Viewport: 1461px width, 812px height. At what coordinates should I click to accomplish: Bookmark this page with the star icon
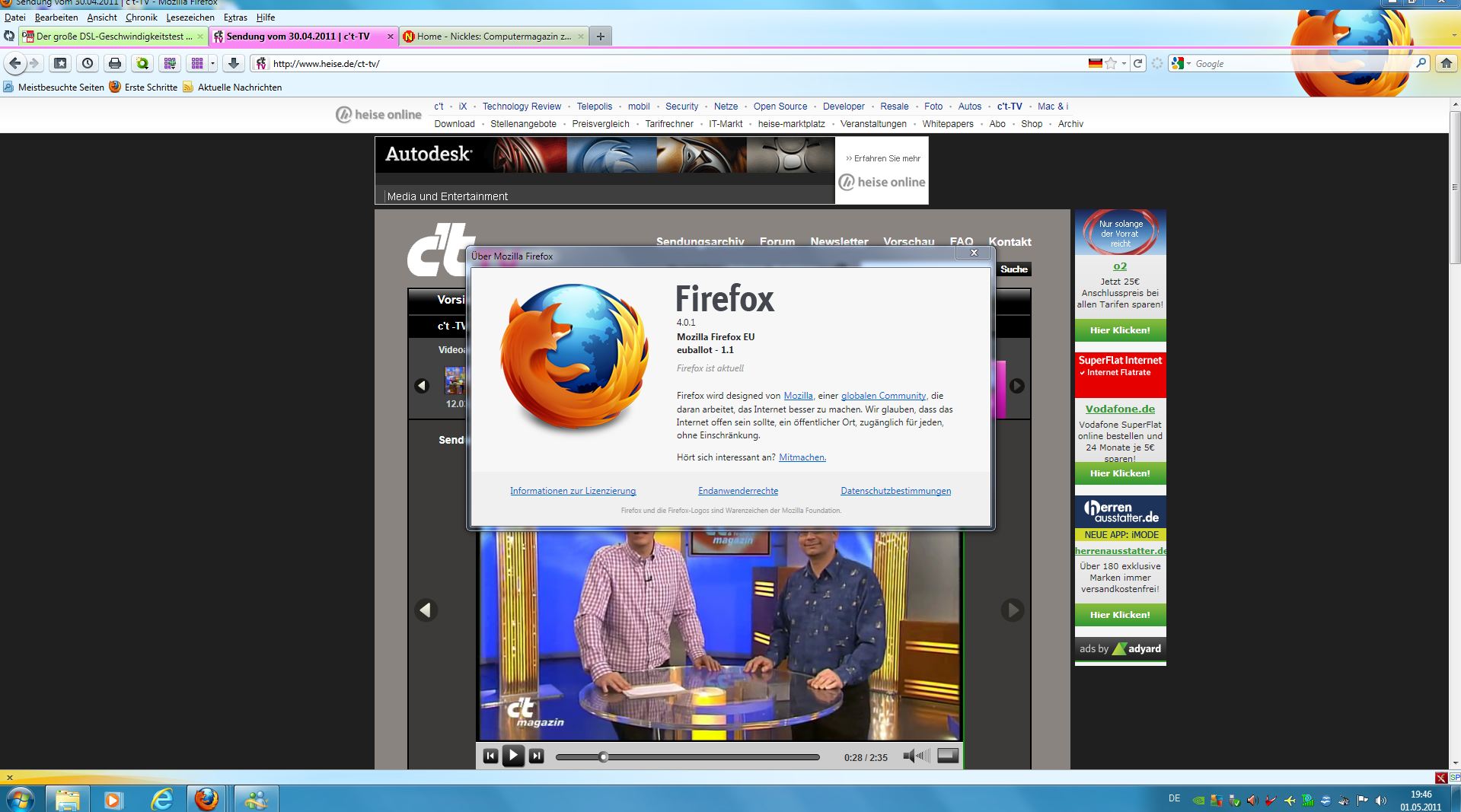1111,63
